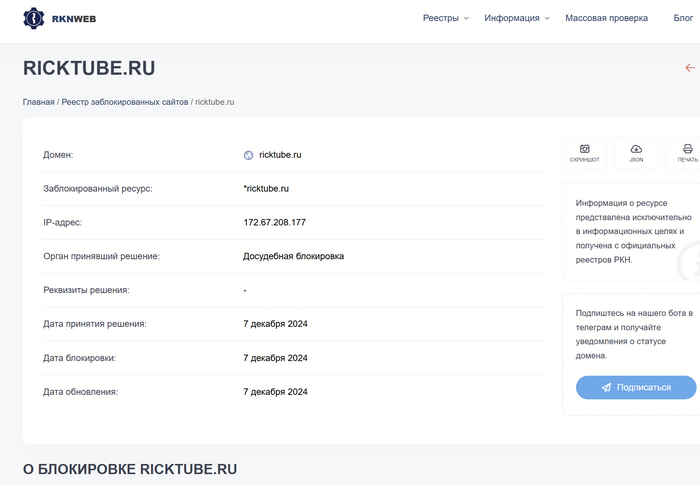Click the Досудебная блокировка value
700x485 pixels.
point(293,256)
